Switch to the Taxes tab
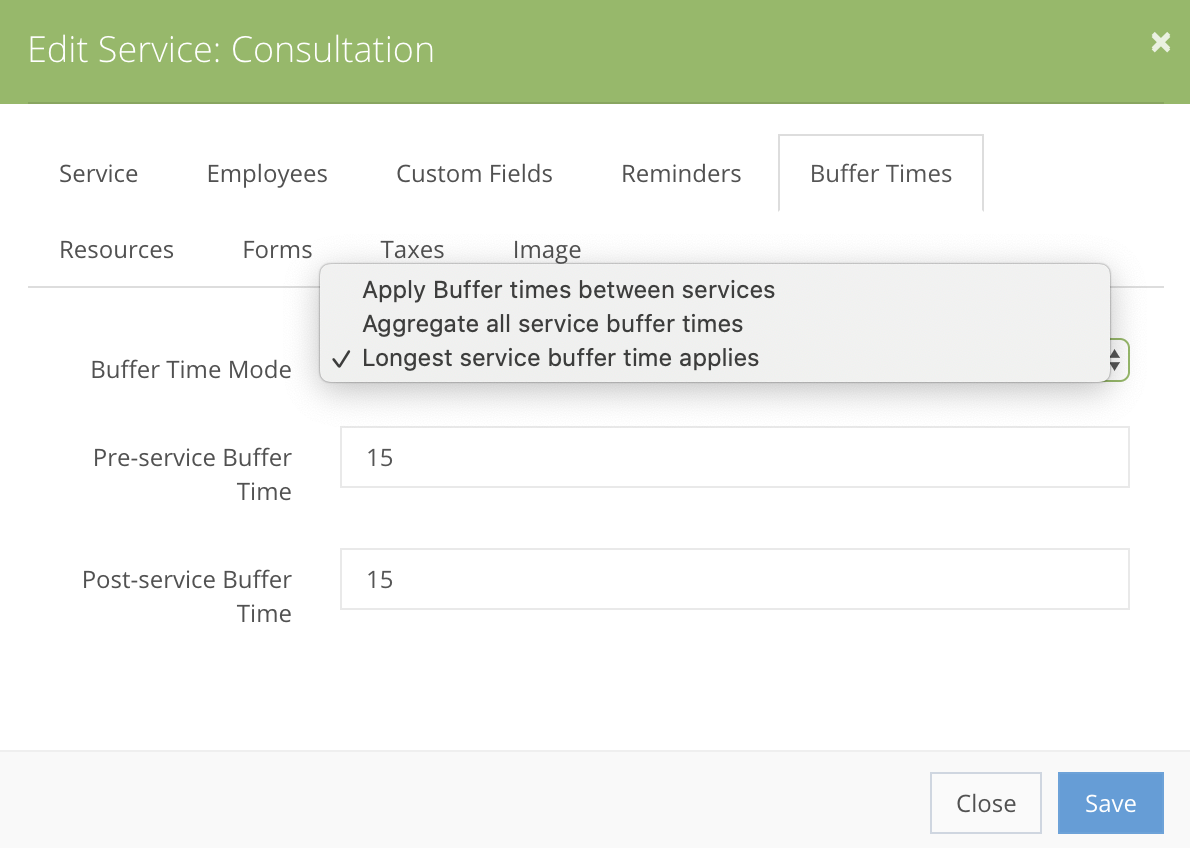The image size is (1190, 848). click(x=412, y=249)
